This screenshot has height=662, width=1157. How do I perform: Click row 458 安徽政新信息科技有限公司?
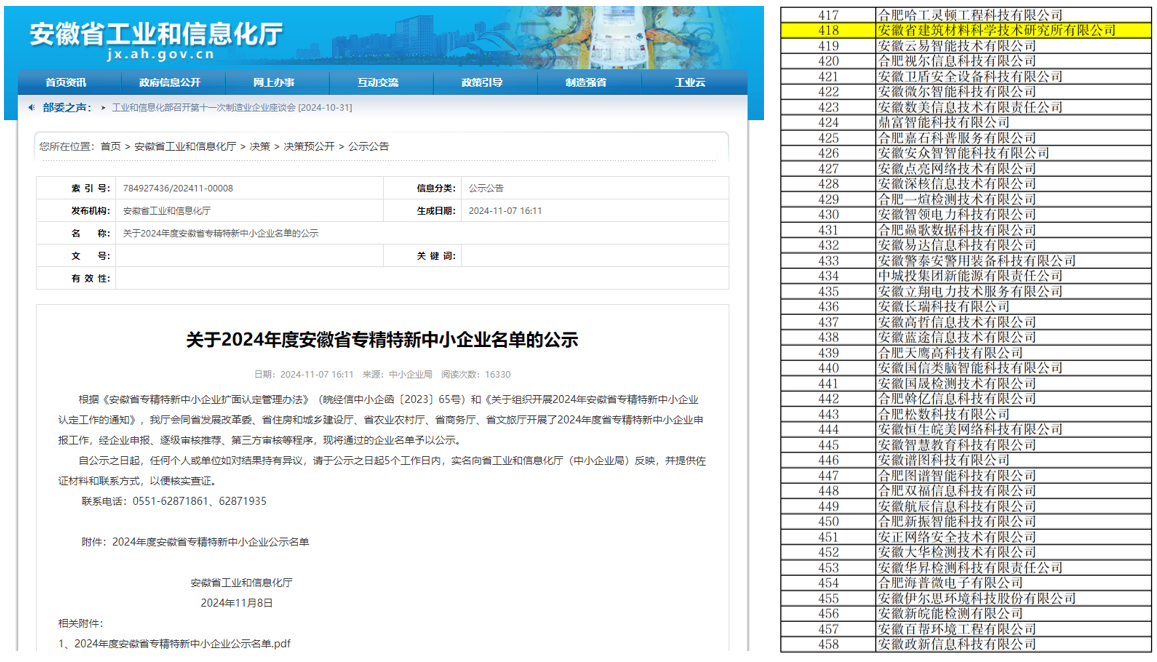(956, 644)
